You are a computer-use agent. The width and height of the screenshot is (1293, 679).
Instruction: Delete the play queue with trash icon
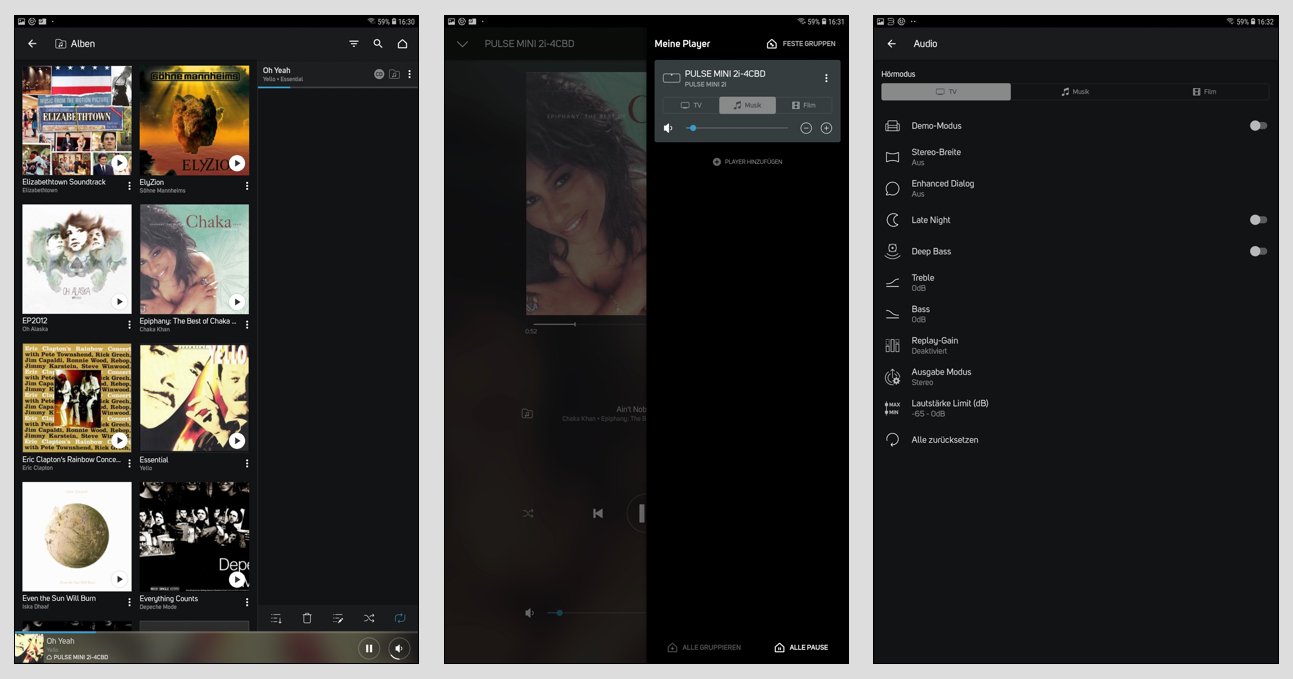[x=307, y=619]
